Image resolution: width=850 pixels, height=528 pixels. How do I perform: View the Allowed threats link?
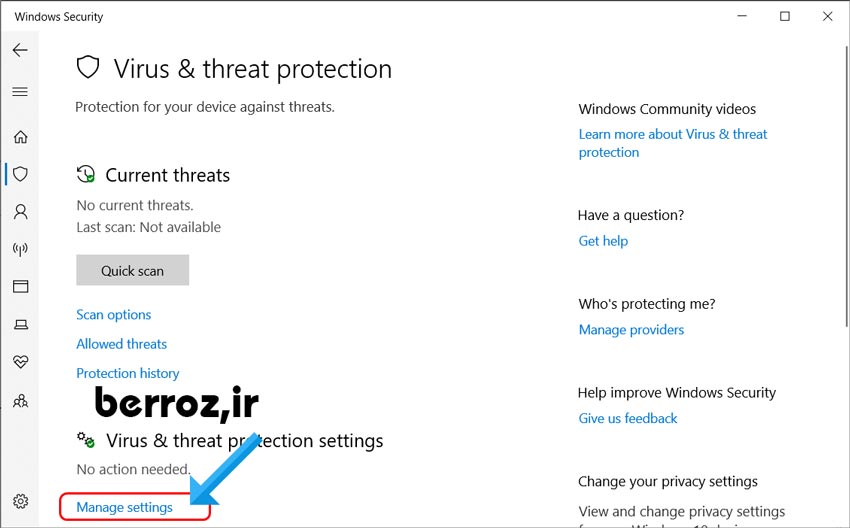coord(122,344)
